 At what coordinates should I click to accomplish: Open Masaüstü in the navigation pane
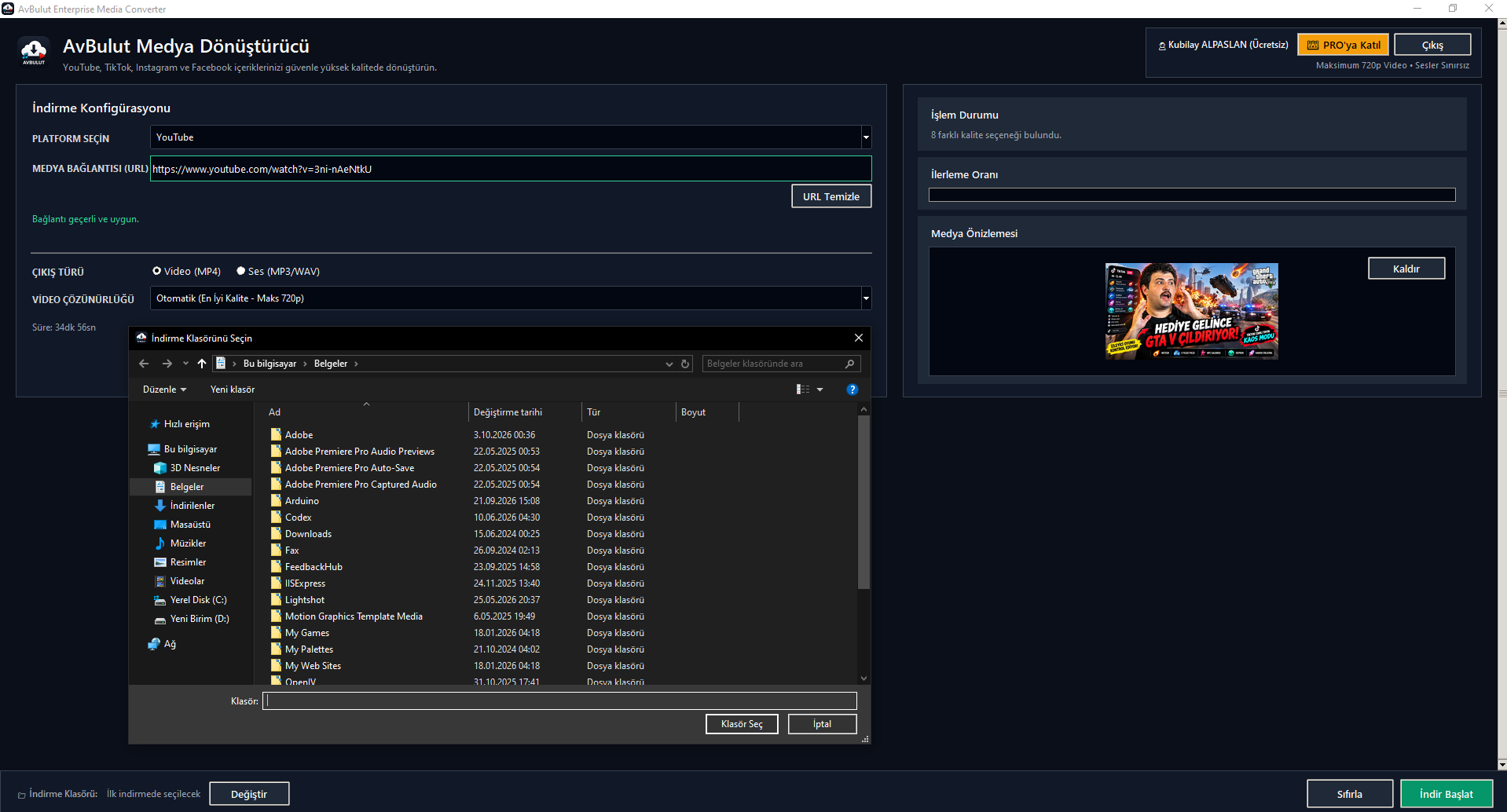click(x=190, y=525)
